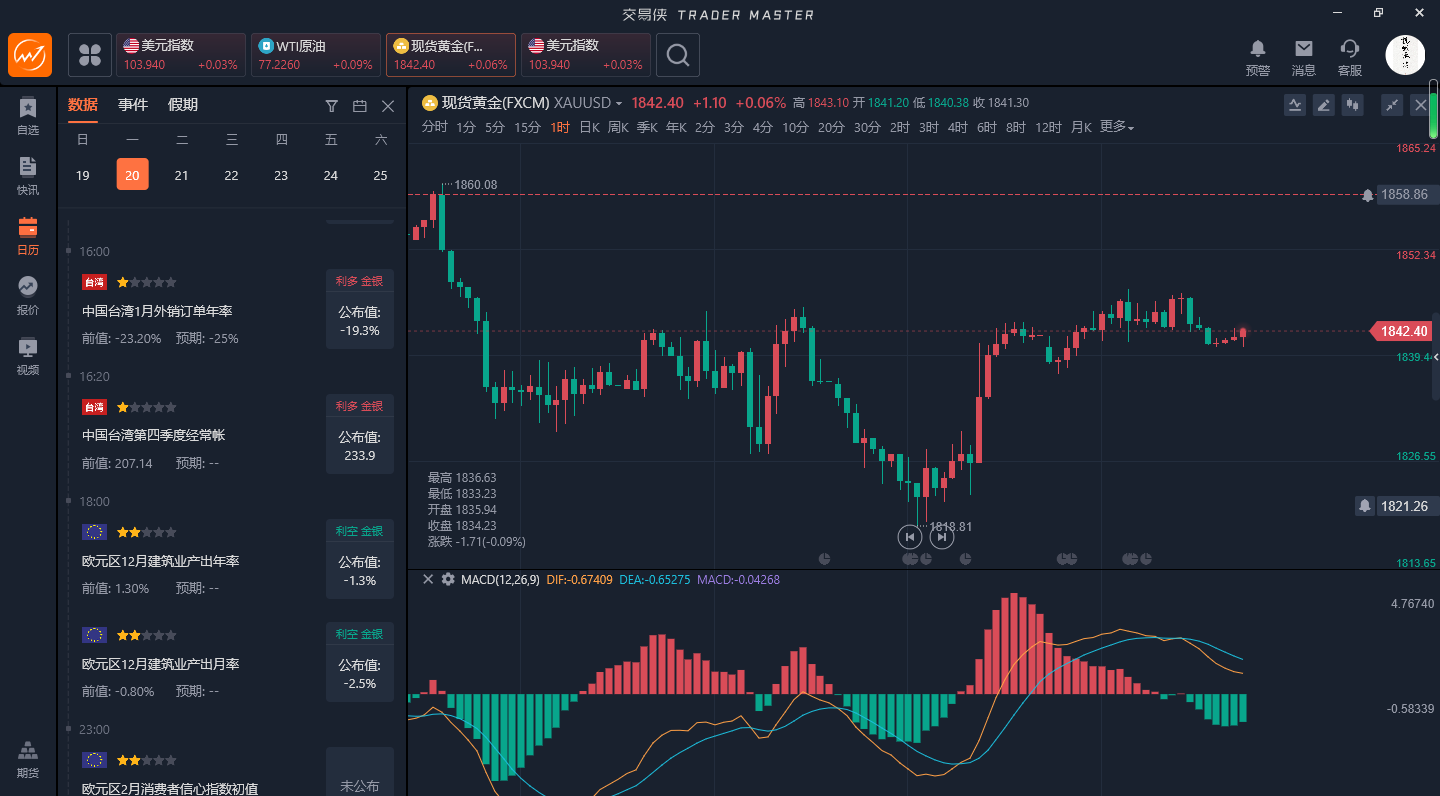
Task: Open the four-leaf layout menu icon
Action: [x=90, y=55]
